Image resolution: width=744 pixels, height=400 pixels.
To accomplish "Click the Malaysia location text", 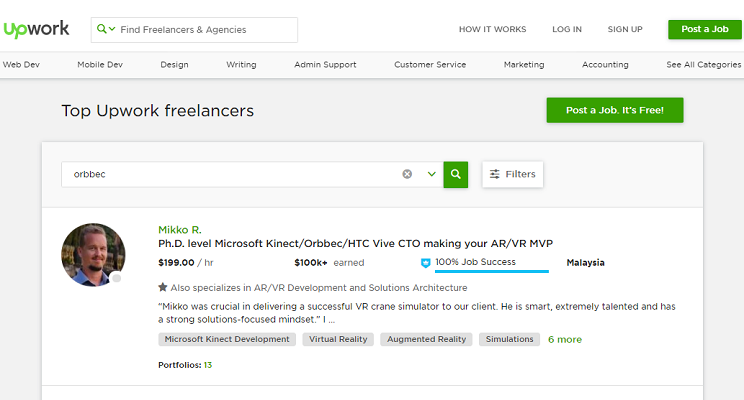I will coord(586,262).
